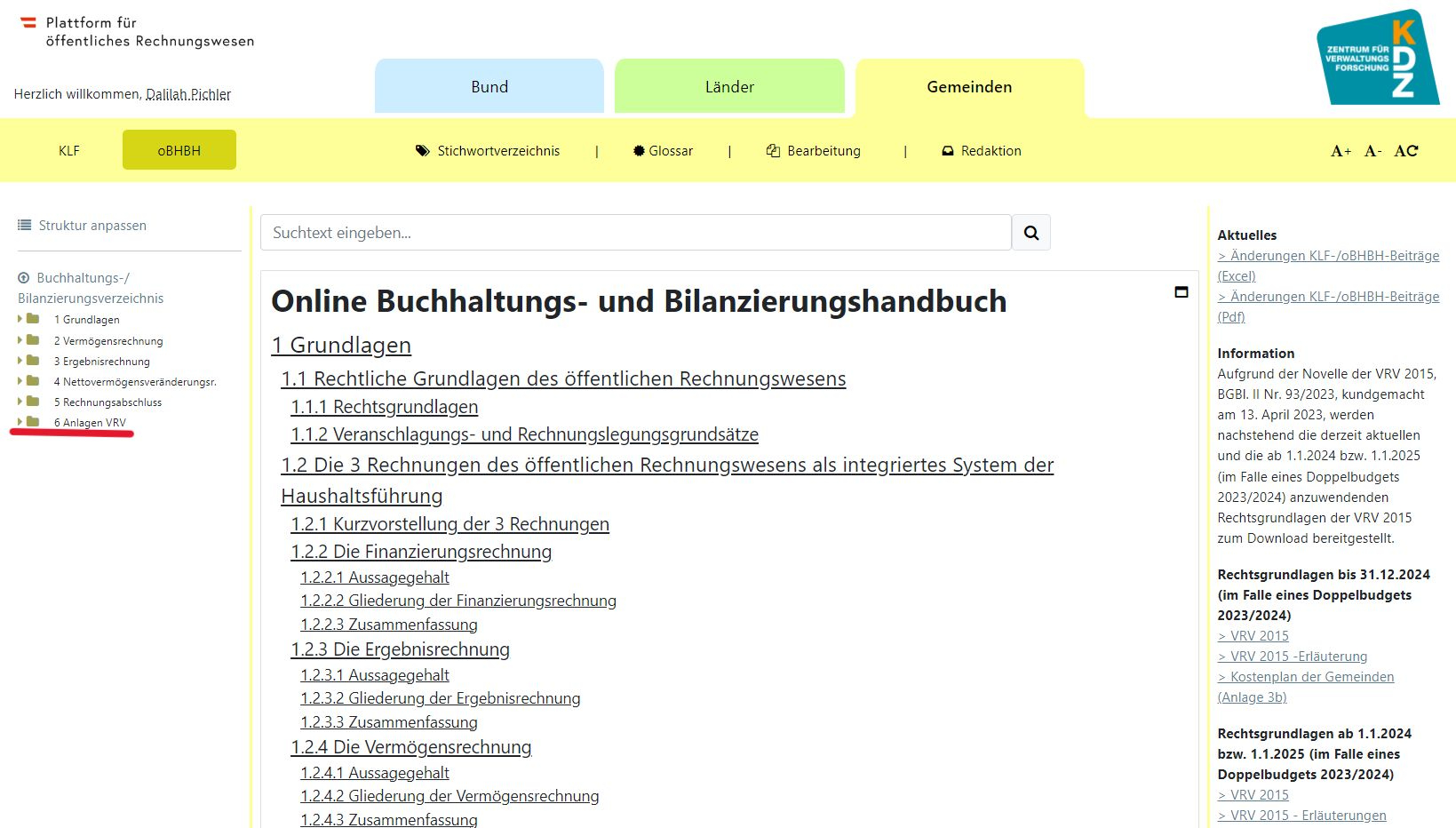Switch to the Länder tab
This screenshot has width=1456, height=828.
pos(729,87)
